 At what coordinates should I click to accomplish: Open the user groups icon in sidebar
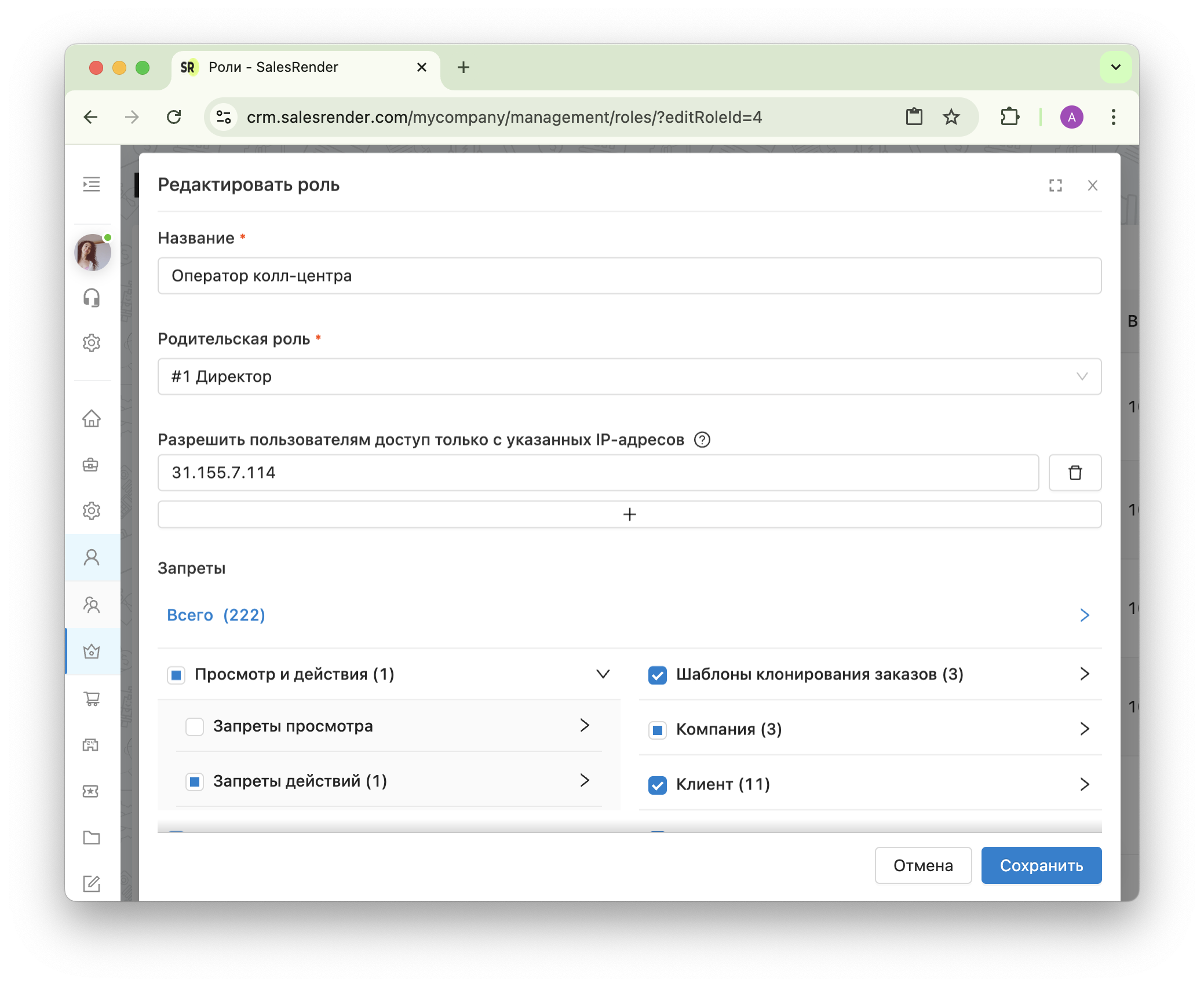pos(92,605)
